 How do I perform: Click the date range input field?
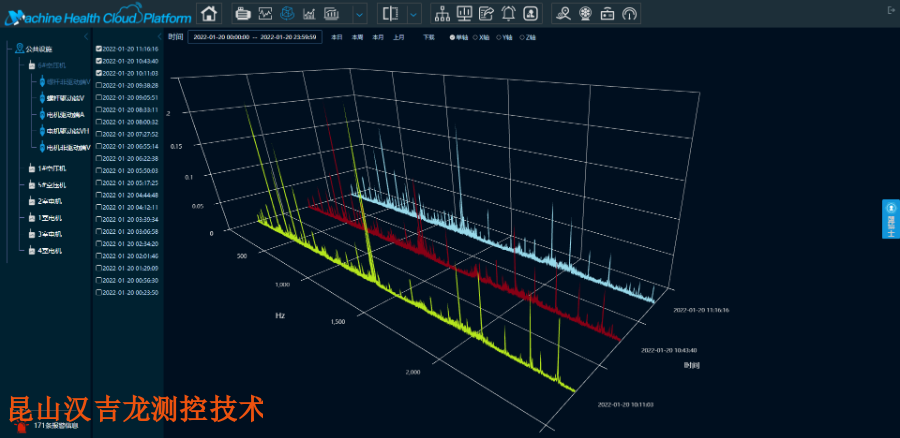pos(255,37)
